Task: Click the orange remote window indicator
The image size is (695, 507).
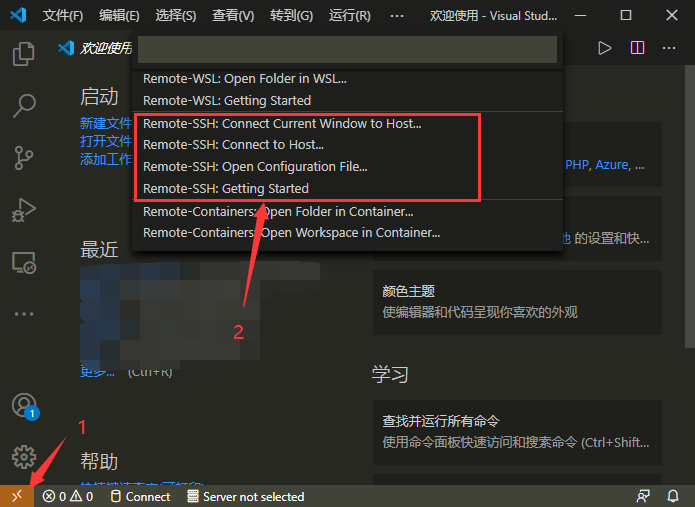Action: 17,496
